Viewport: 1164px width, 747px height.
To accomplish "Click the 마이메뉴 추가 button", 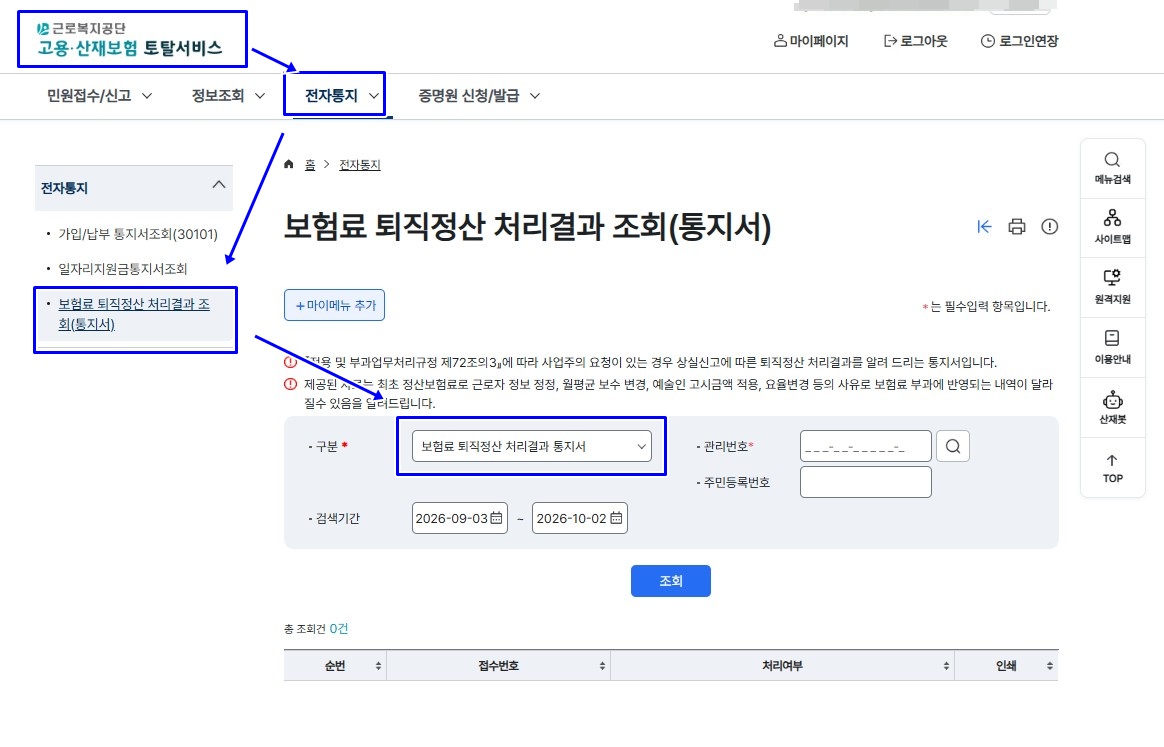I will point(334,305).
